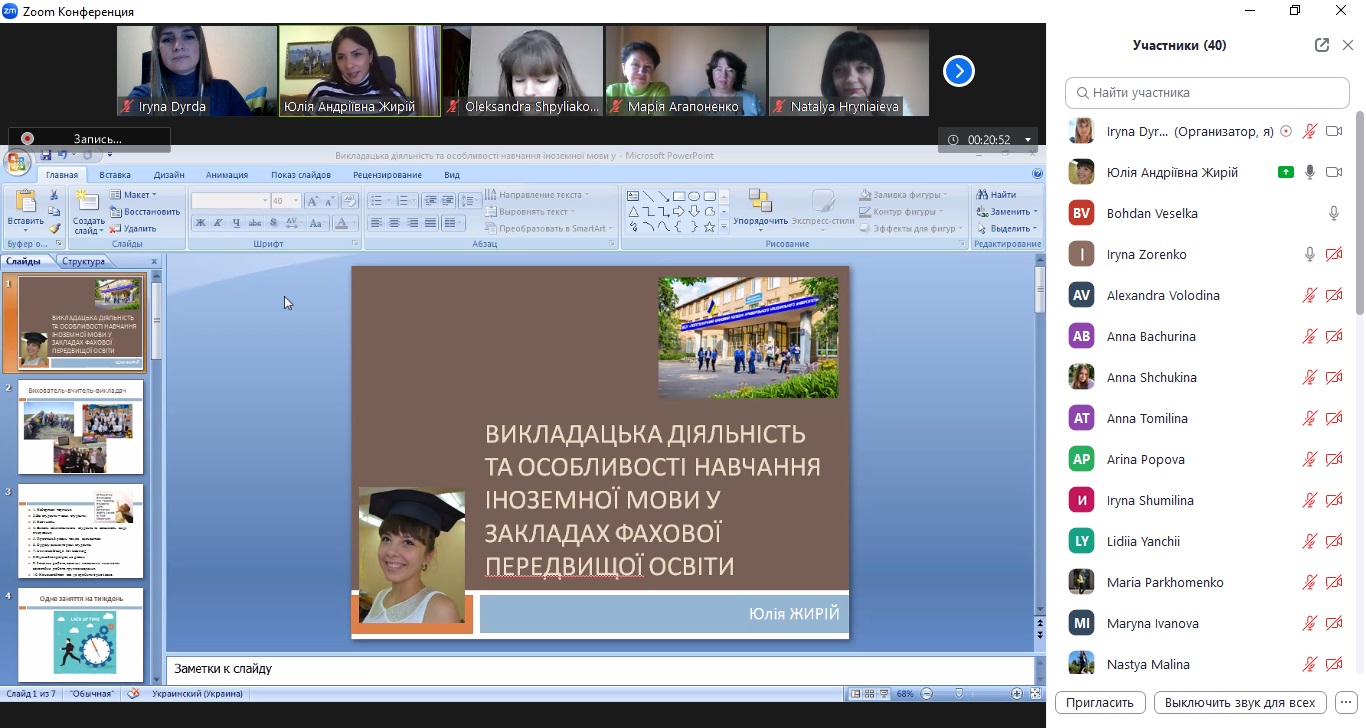Pop out the participants panel
The width and height of the screenshot is (1366, 728).
tap(1322, 45)
